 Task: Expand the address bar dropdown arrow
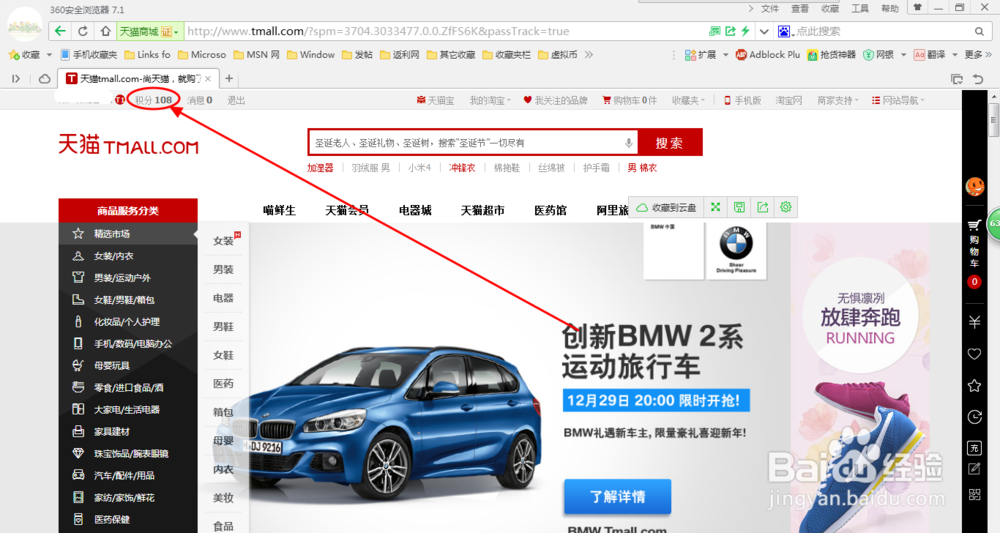pos(763,31)
